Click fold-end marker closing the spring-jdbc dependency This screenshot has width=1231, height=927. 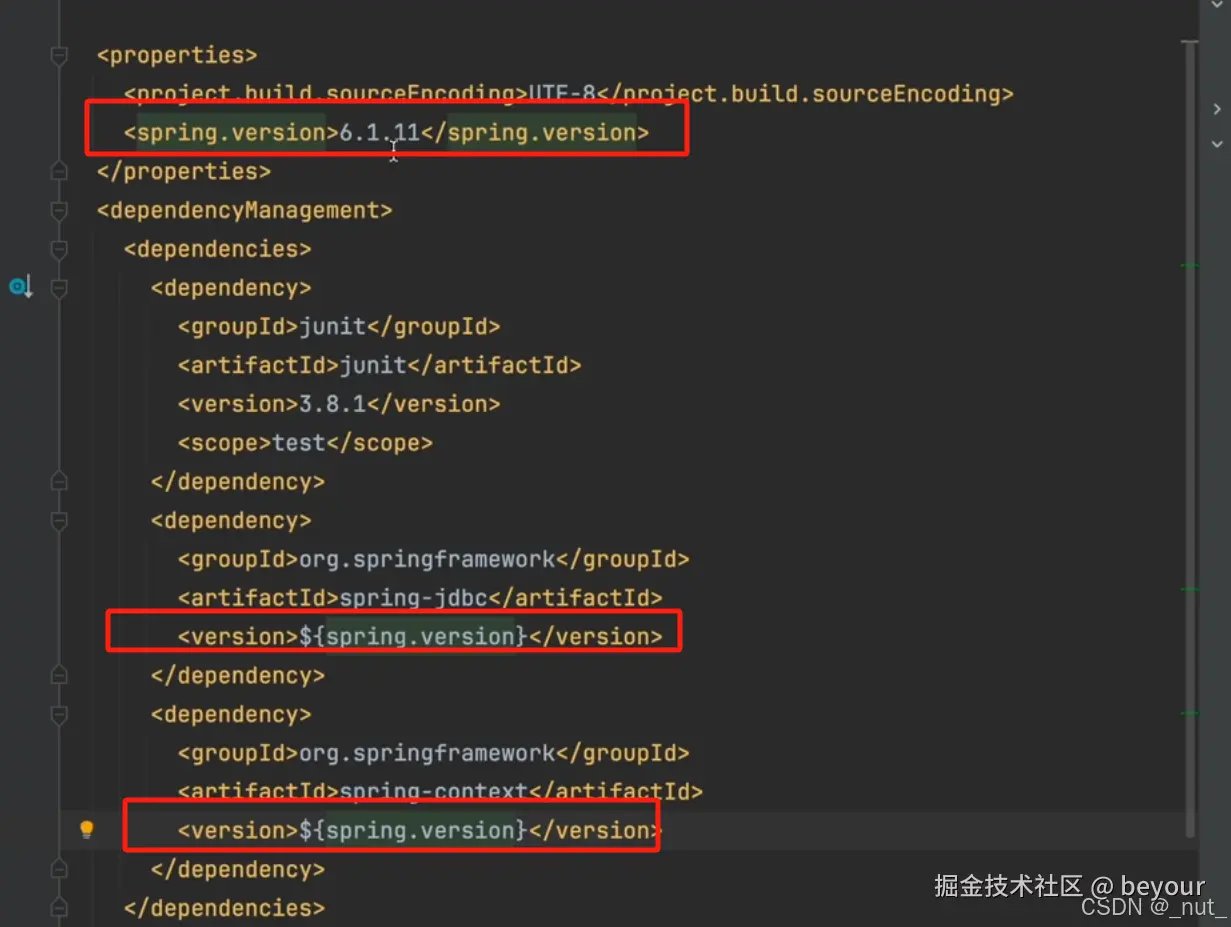point(59,676)
